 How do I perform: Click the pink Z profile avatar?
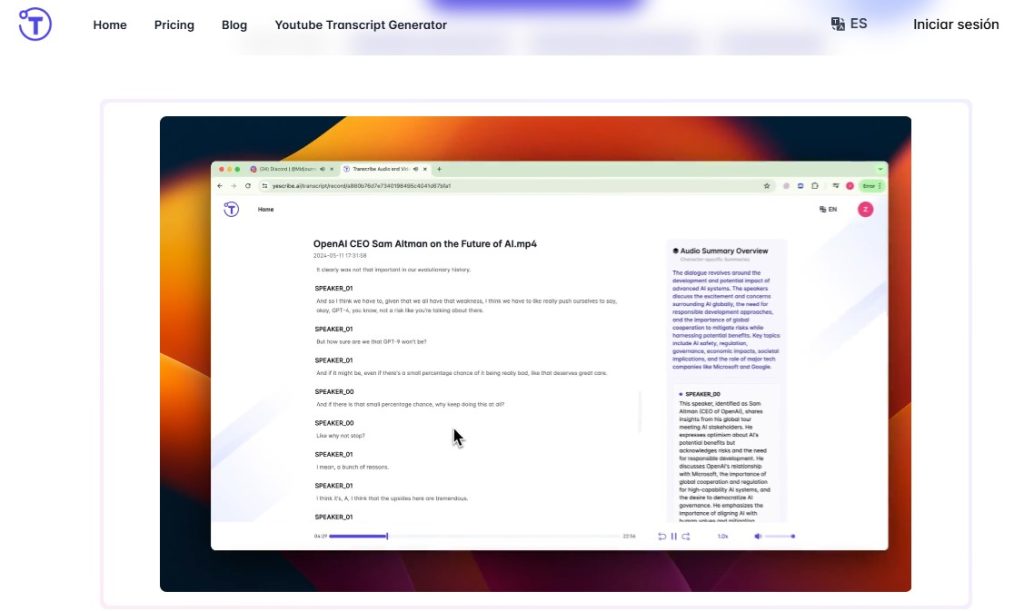point(864,209)
